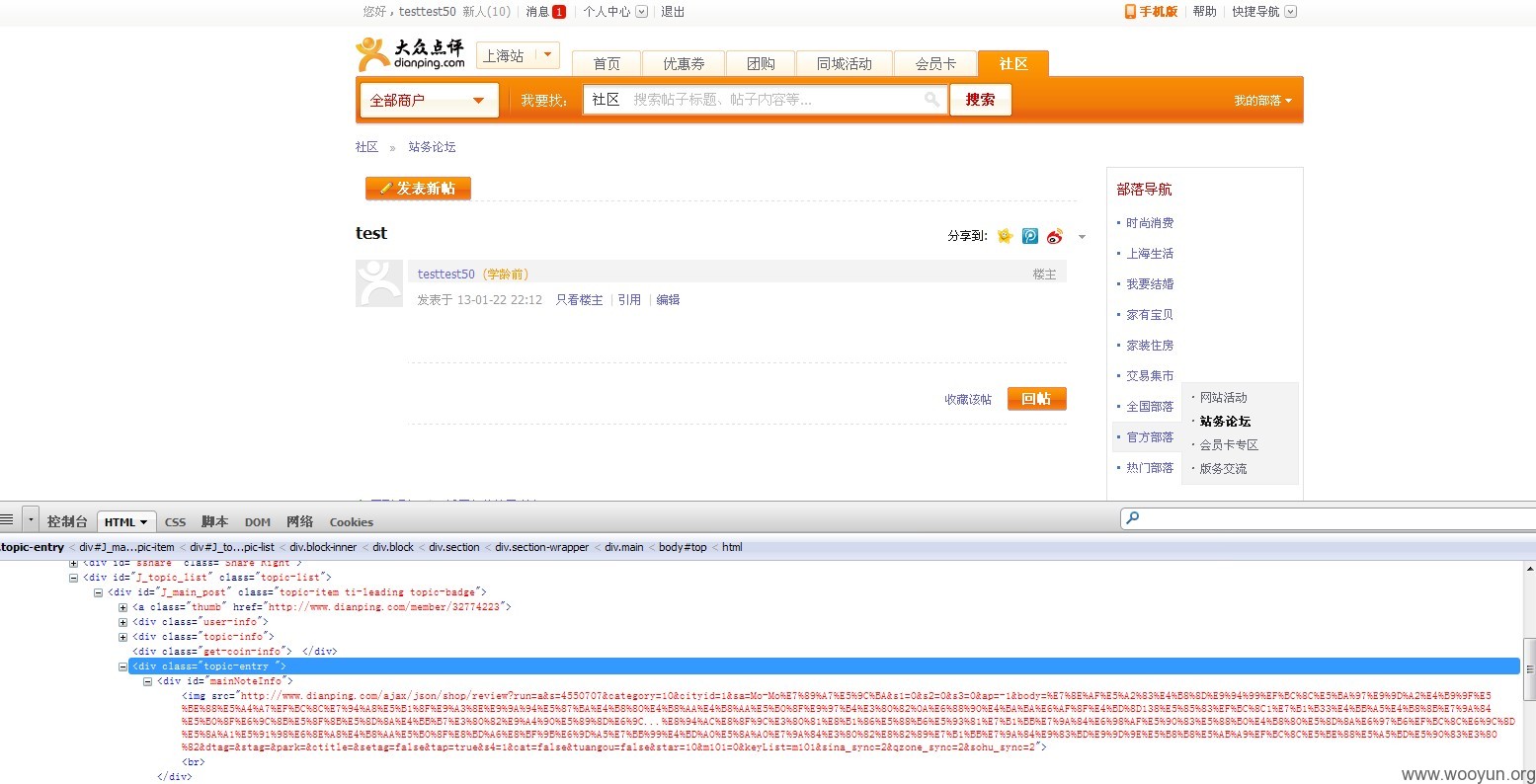Open 交易集市 in tribe navigation
The width and height of the screenshot is (1536, 784).
1150,376
